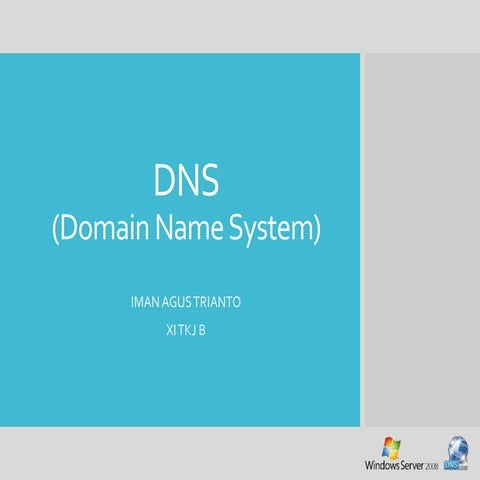Click the class text XI TKJ B

pos(186,330)
